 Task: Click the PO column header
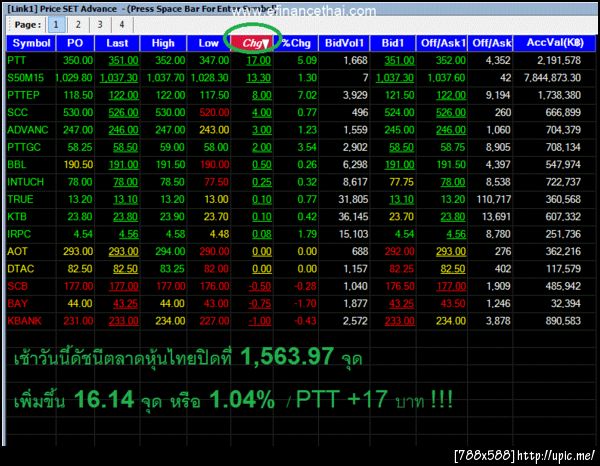click(x=75, y=43)
